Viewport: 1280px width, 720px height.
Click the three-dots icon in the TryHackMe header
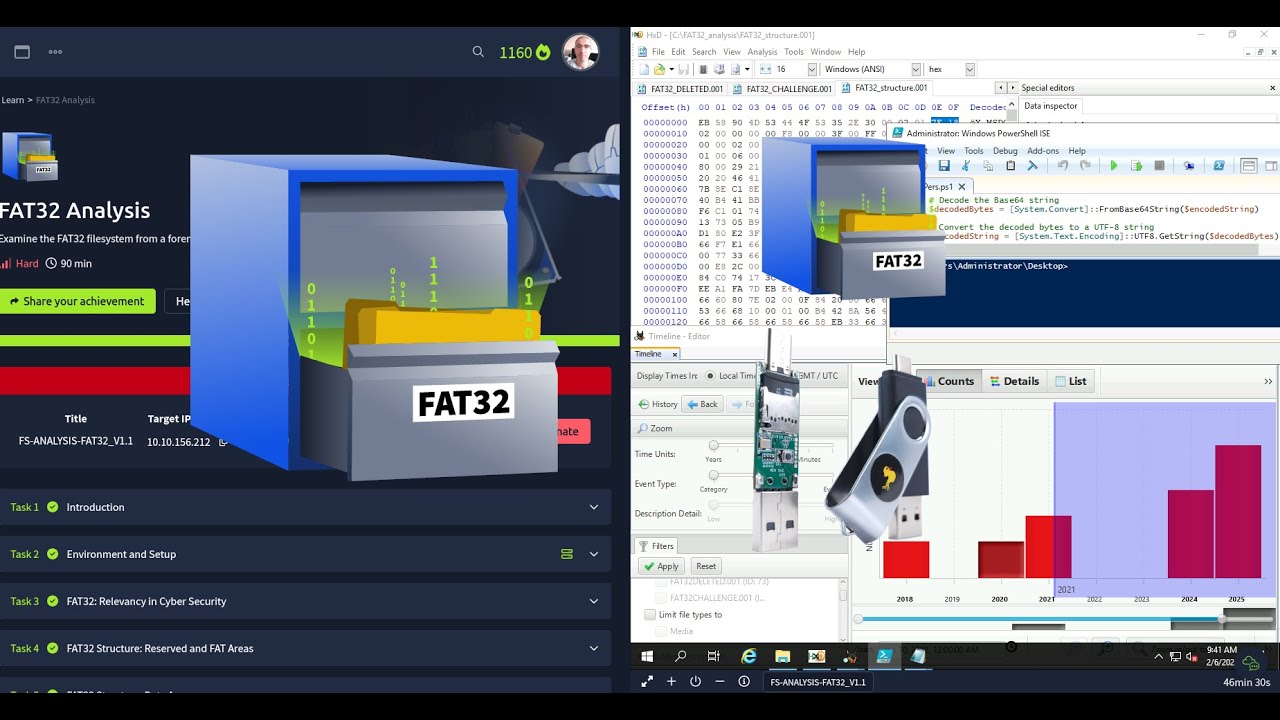[55, 52]
